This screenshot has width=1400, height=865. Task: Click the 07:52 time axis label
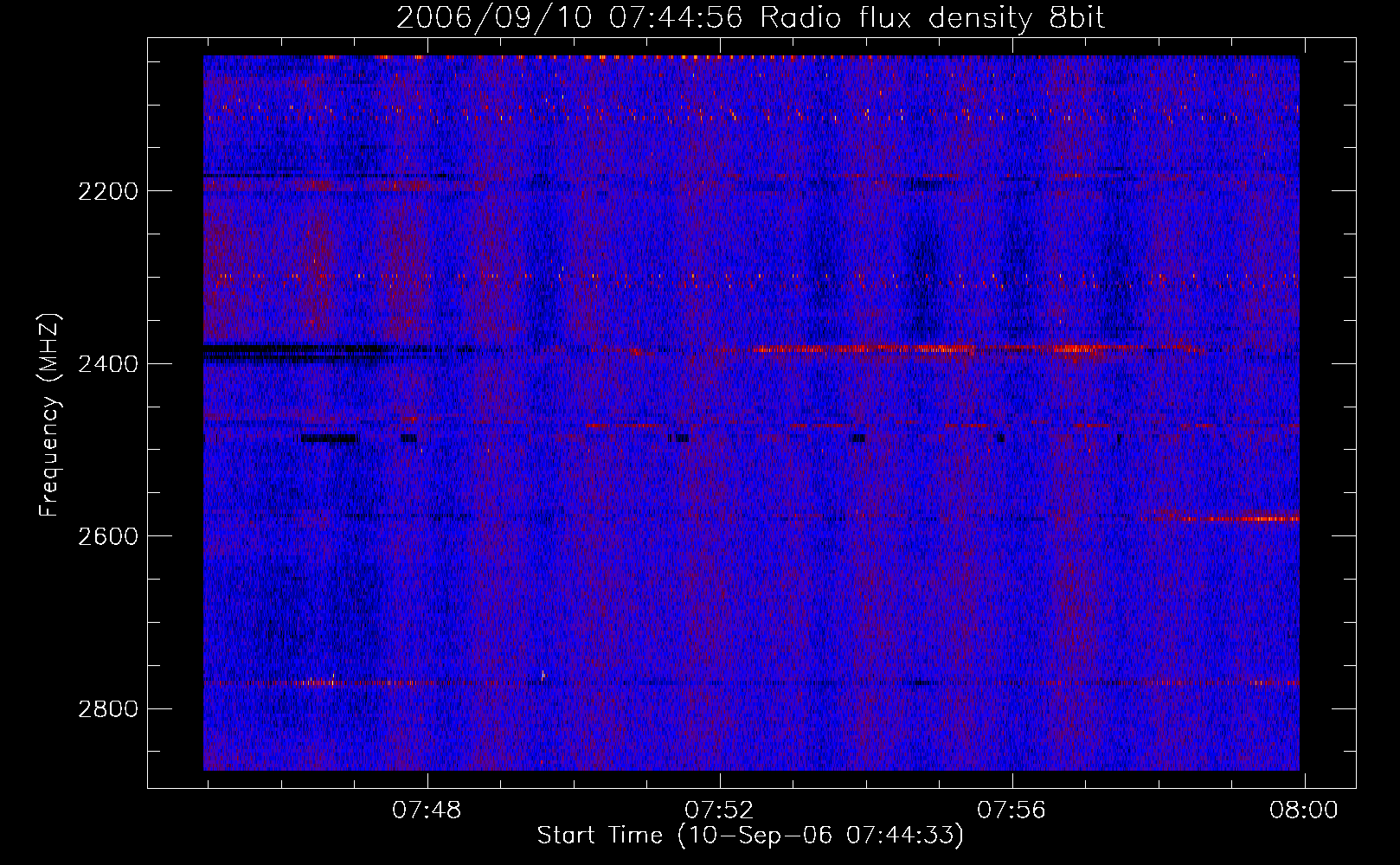pyautogui.click(x=719, y=811)
